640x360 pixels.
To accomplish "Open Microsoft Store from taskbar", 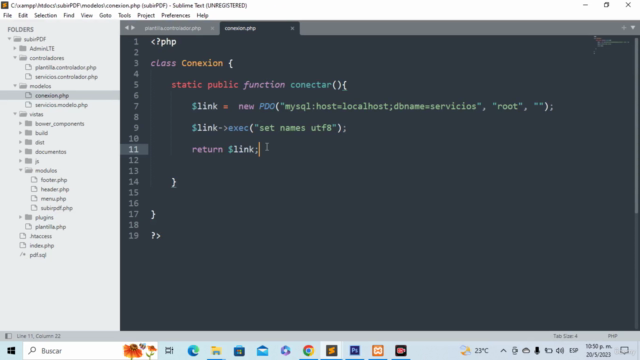I will click(x=239, y=351).
